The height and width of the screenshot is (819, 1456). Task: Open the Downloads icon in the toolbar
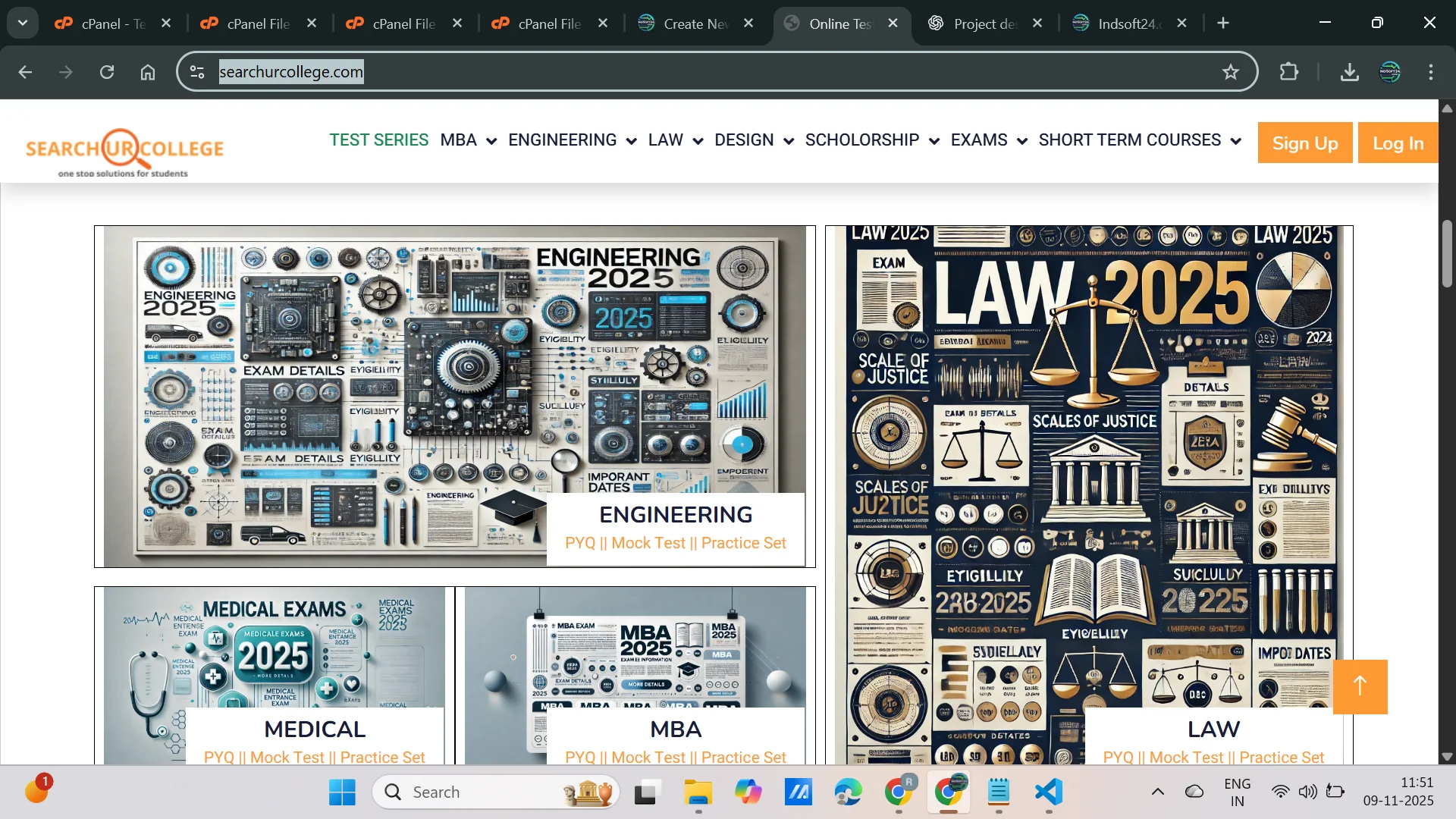click(x=1349, y=72)
